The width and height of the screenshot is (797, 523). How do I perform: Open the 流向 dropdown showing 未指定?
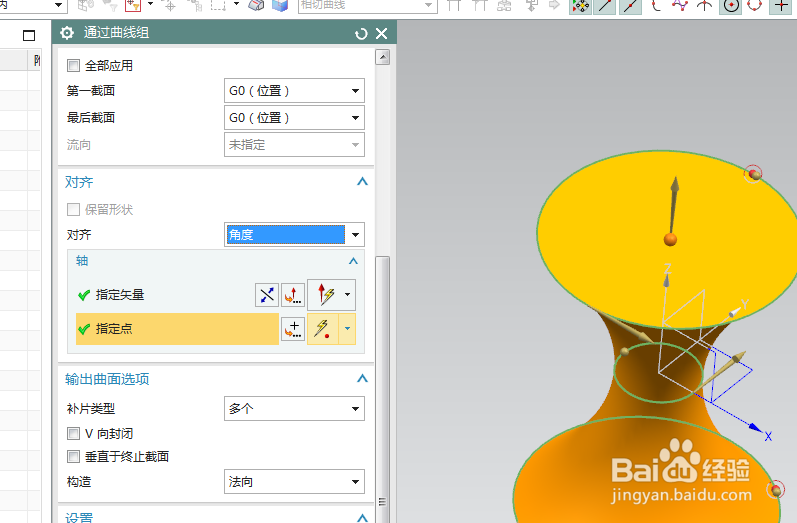pos(294,145)
